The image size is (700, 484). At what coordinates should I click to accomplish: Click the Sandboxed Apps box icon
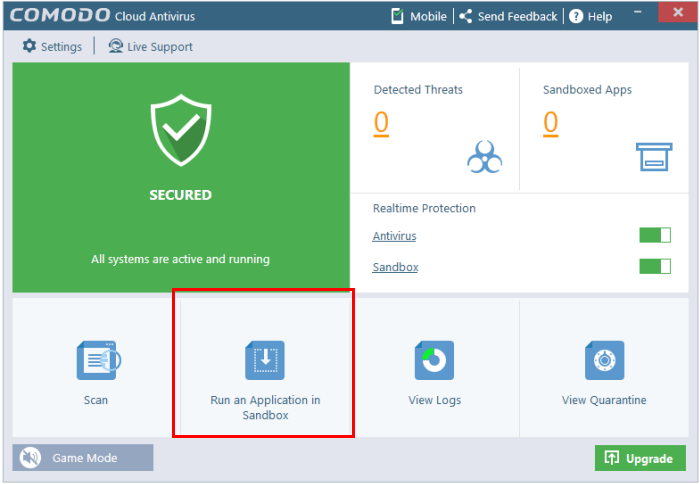[654, 157]
